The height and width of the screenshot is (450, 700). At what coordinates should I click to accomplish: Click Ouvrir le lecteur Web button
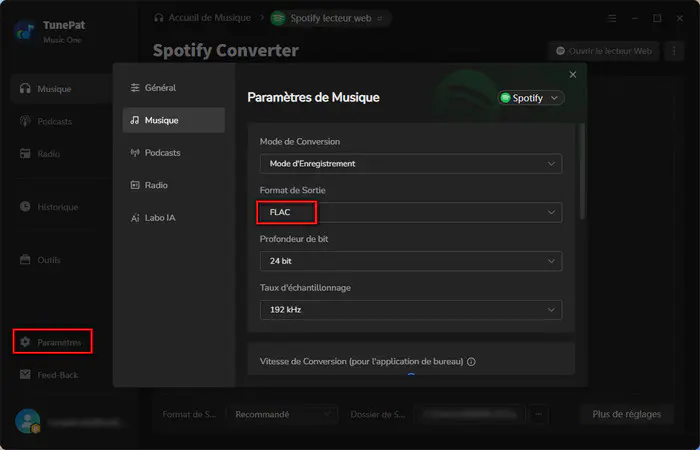604,51
